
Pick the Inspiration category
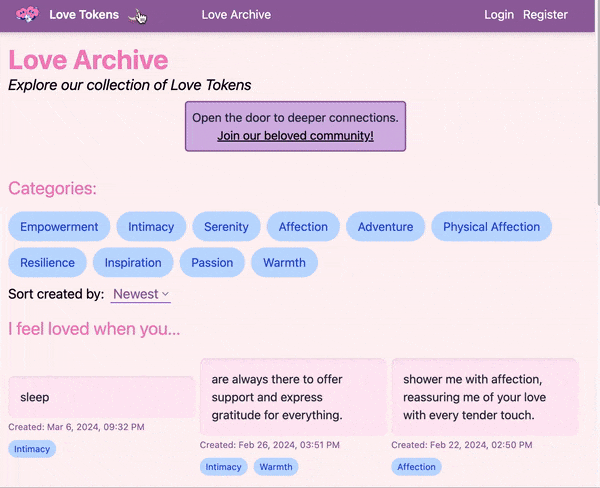point(133,263)
